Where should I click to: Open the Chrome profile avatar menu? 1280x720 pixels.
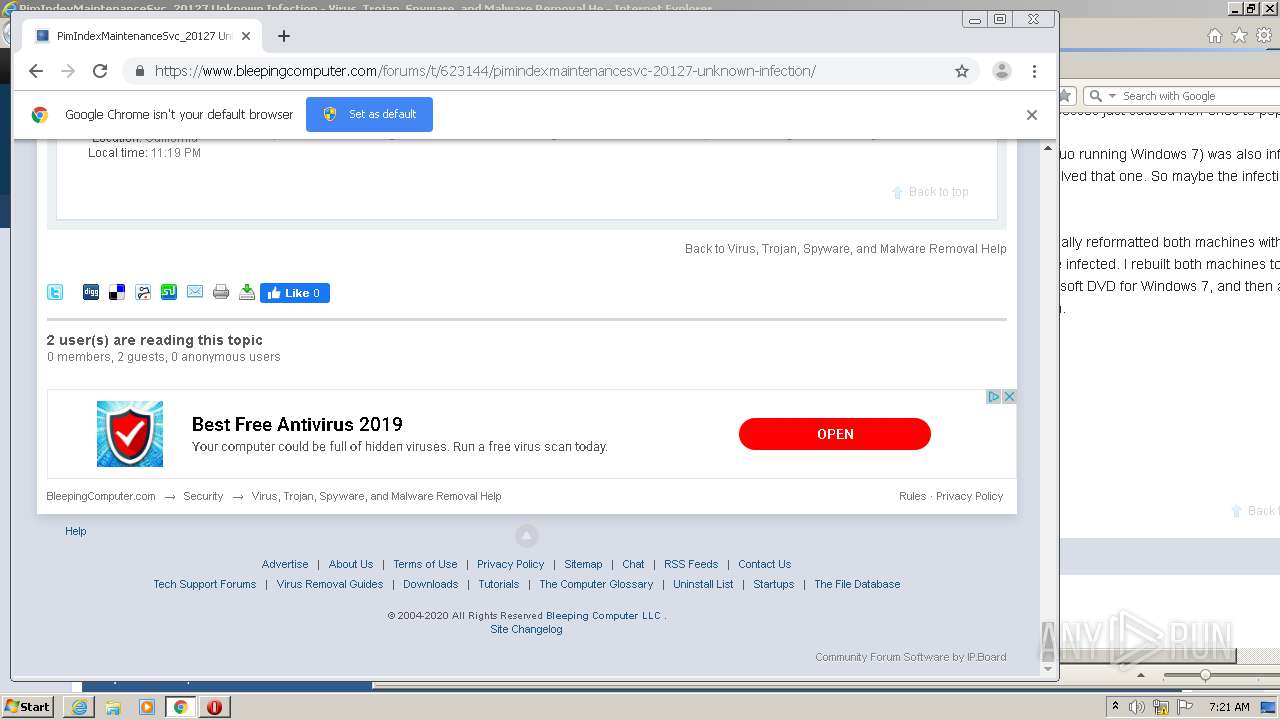click(1001, 71)
